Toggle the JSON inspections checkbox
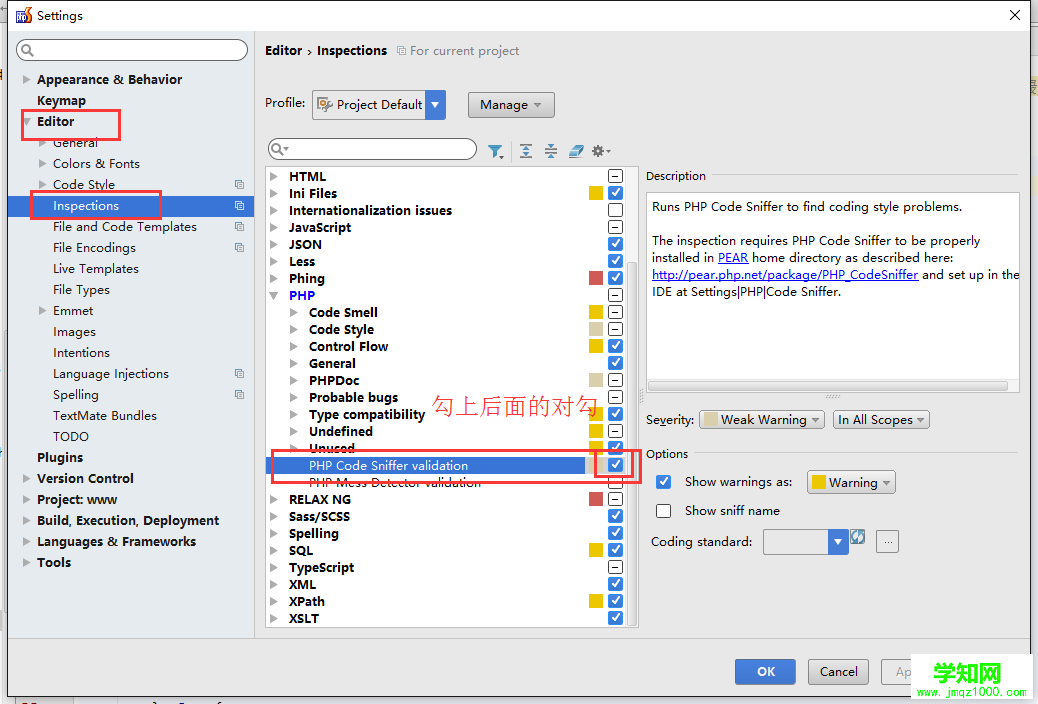The width and height of the screenshot is (1038, 704). 616,244
